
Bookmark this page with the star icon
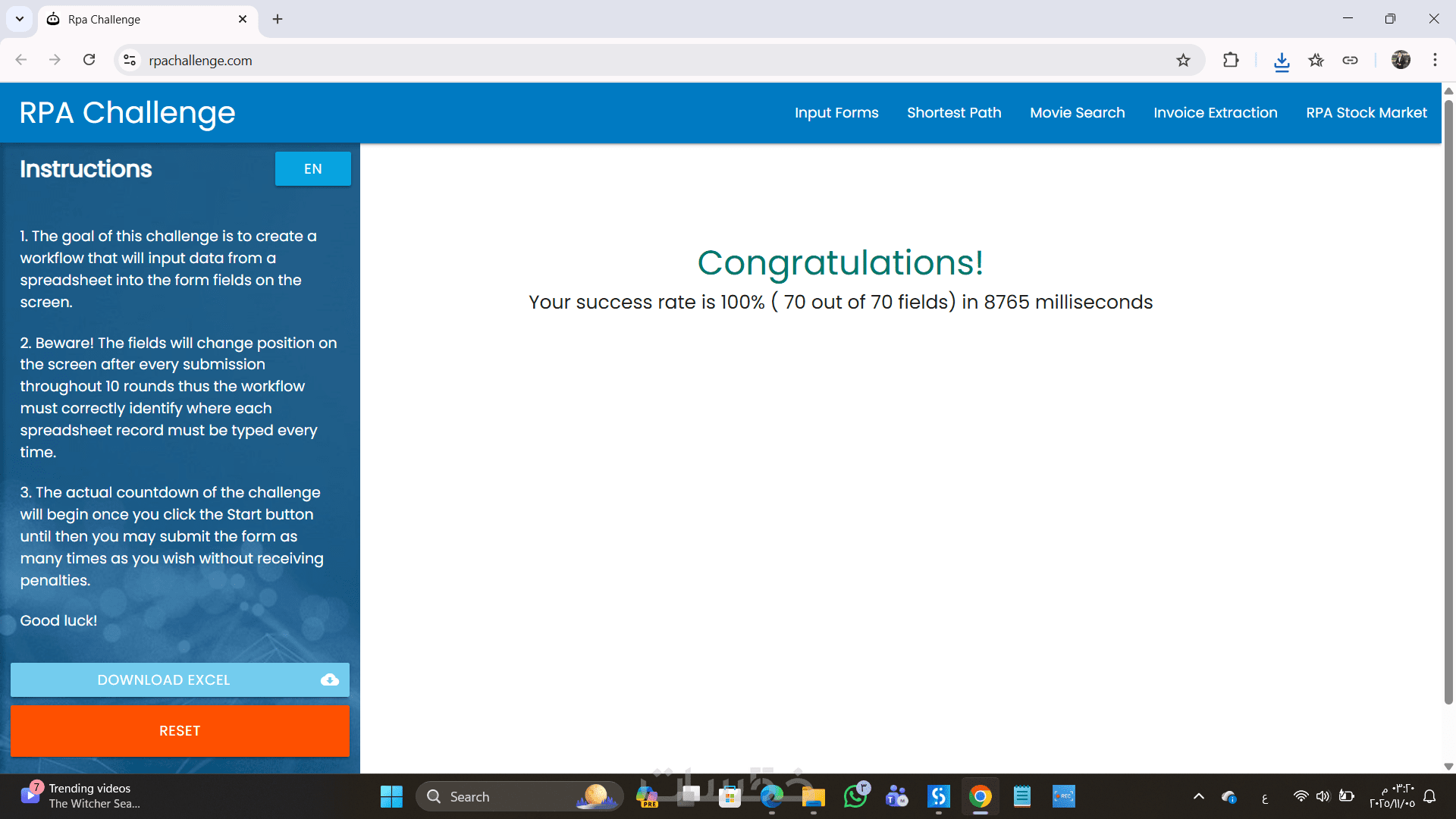coord(1183,61)
